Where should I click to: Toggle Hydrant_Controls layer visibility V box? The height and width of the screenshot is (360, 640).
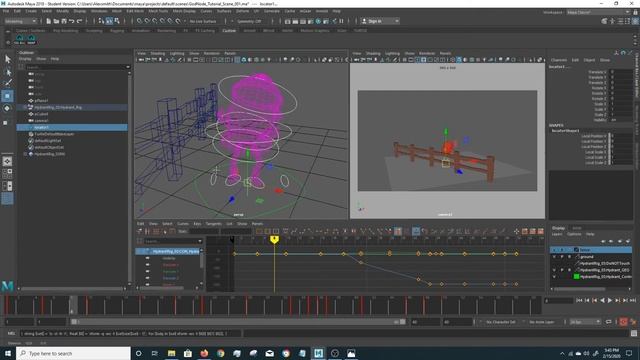554,276
